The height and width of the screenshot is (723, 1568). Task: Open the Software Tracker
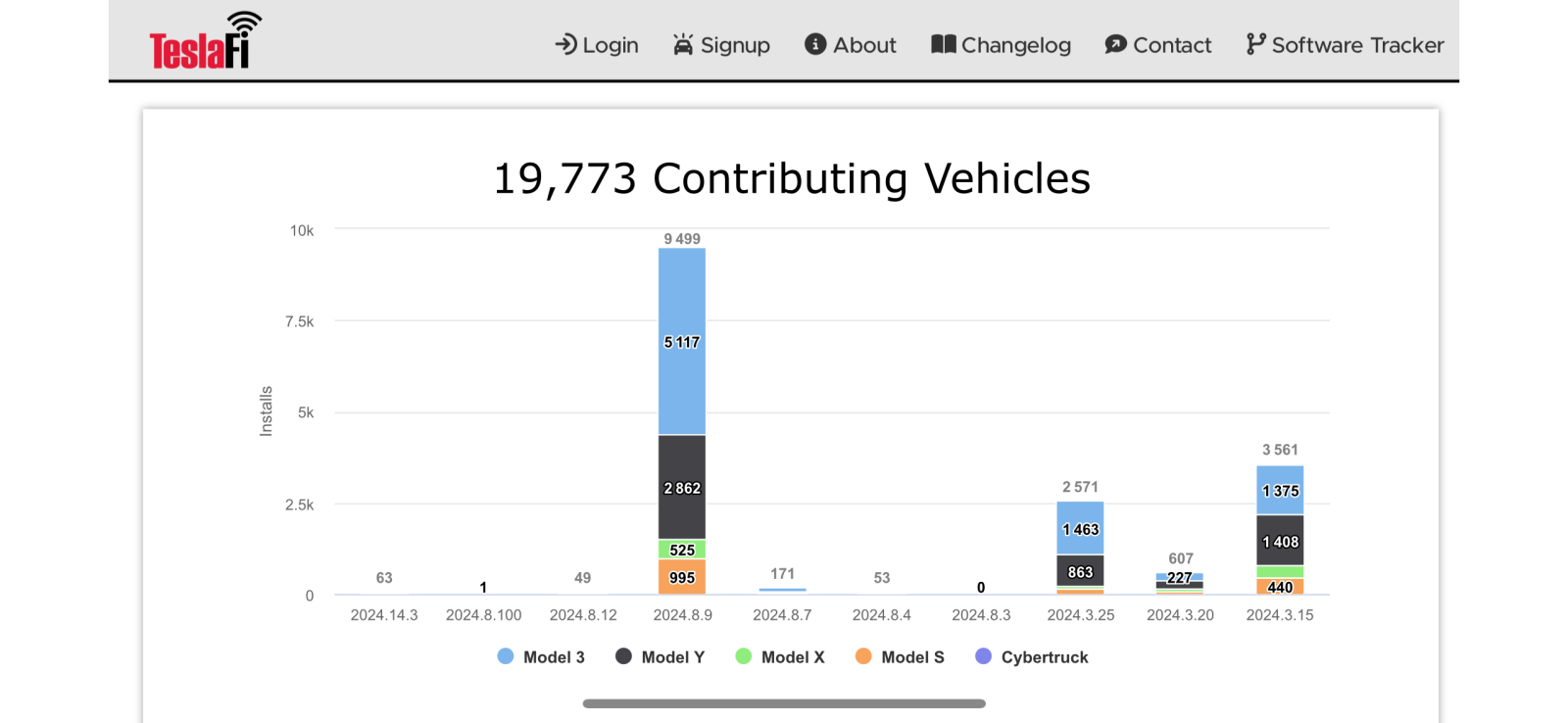point(1345,45)
